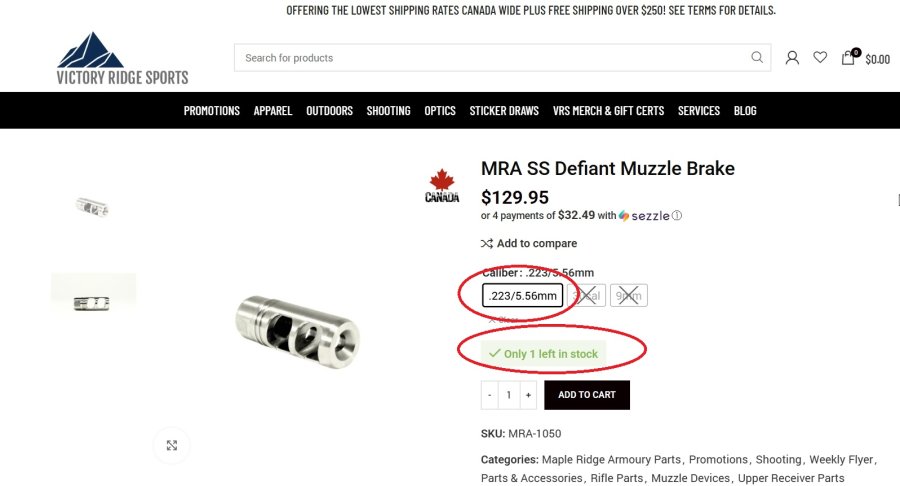Image resolution: width=900 pixels, height=486 pixels.
Task: Select the 30 cal caliber option
Action: tap(588, 296)
